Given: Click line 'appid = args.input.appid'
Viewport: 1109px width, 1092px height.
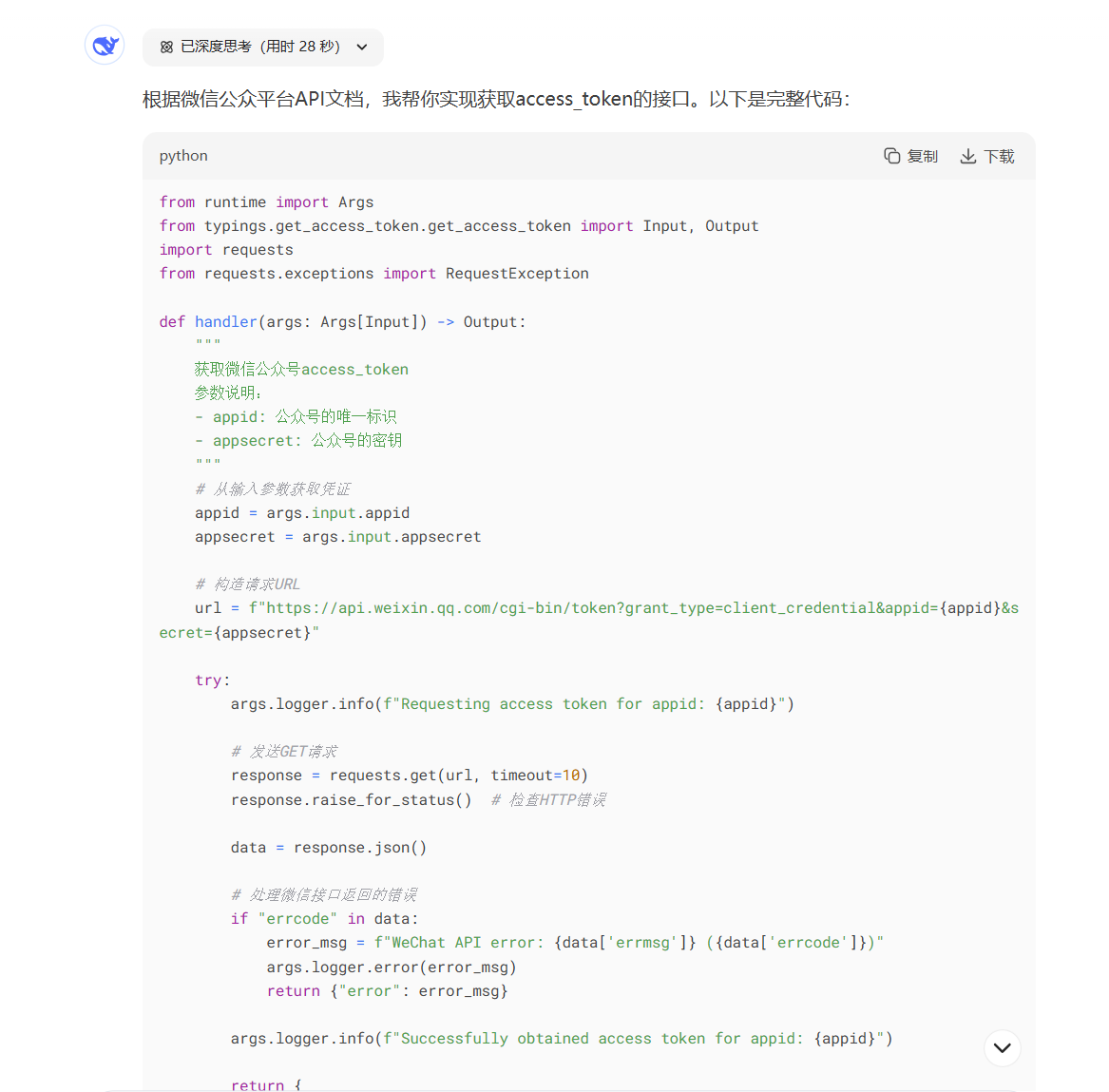Looking at the screenshot, I should coord(302,513).
